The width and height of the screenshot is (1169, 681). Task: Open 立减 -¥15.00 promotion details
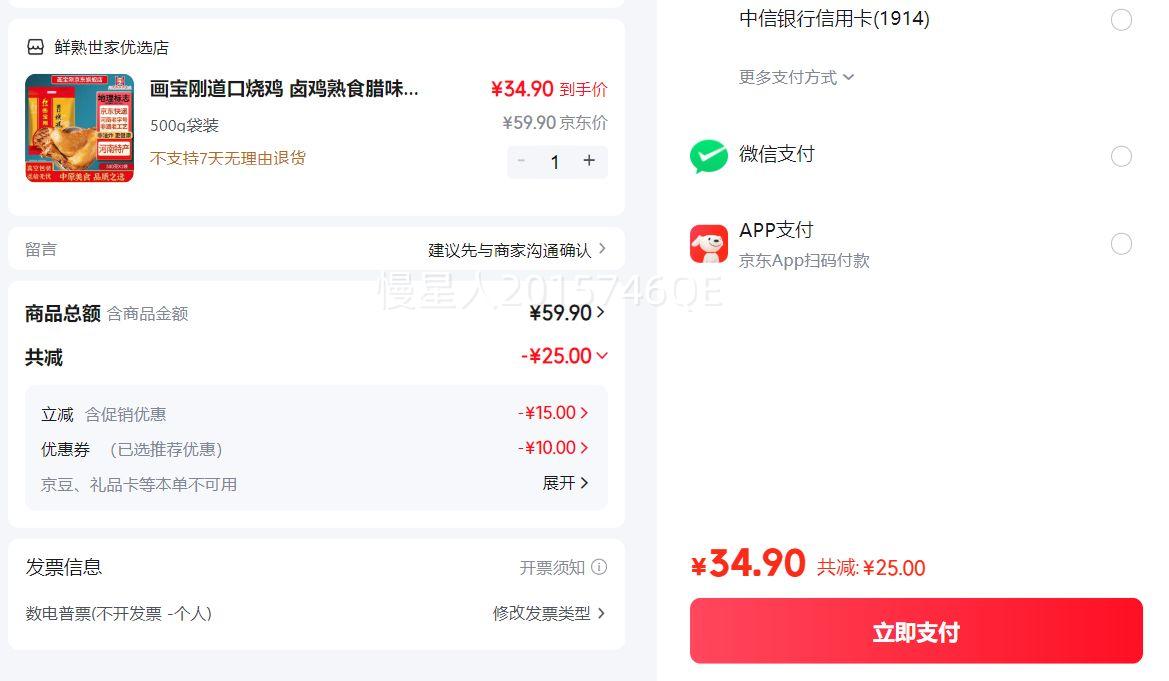coord(553,413)
